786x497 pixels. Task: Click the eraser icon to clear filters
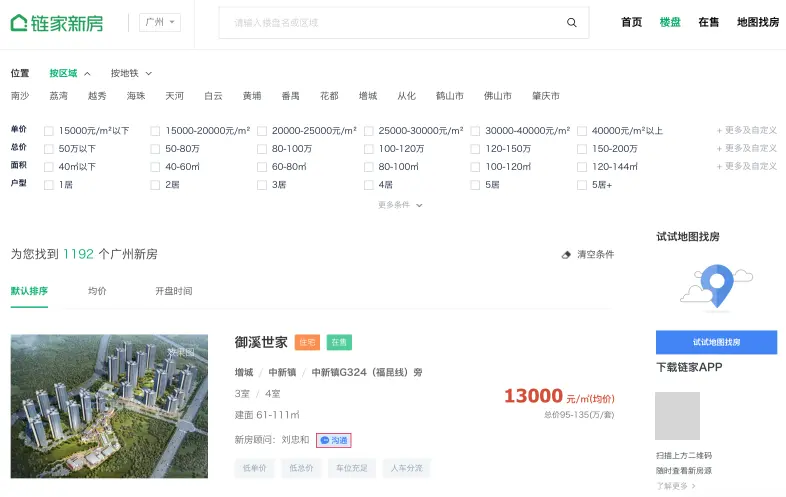pos(567,255)
